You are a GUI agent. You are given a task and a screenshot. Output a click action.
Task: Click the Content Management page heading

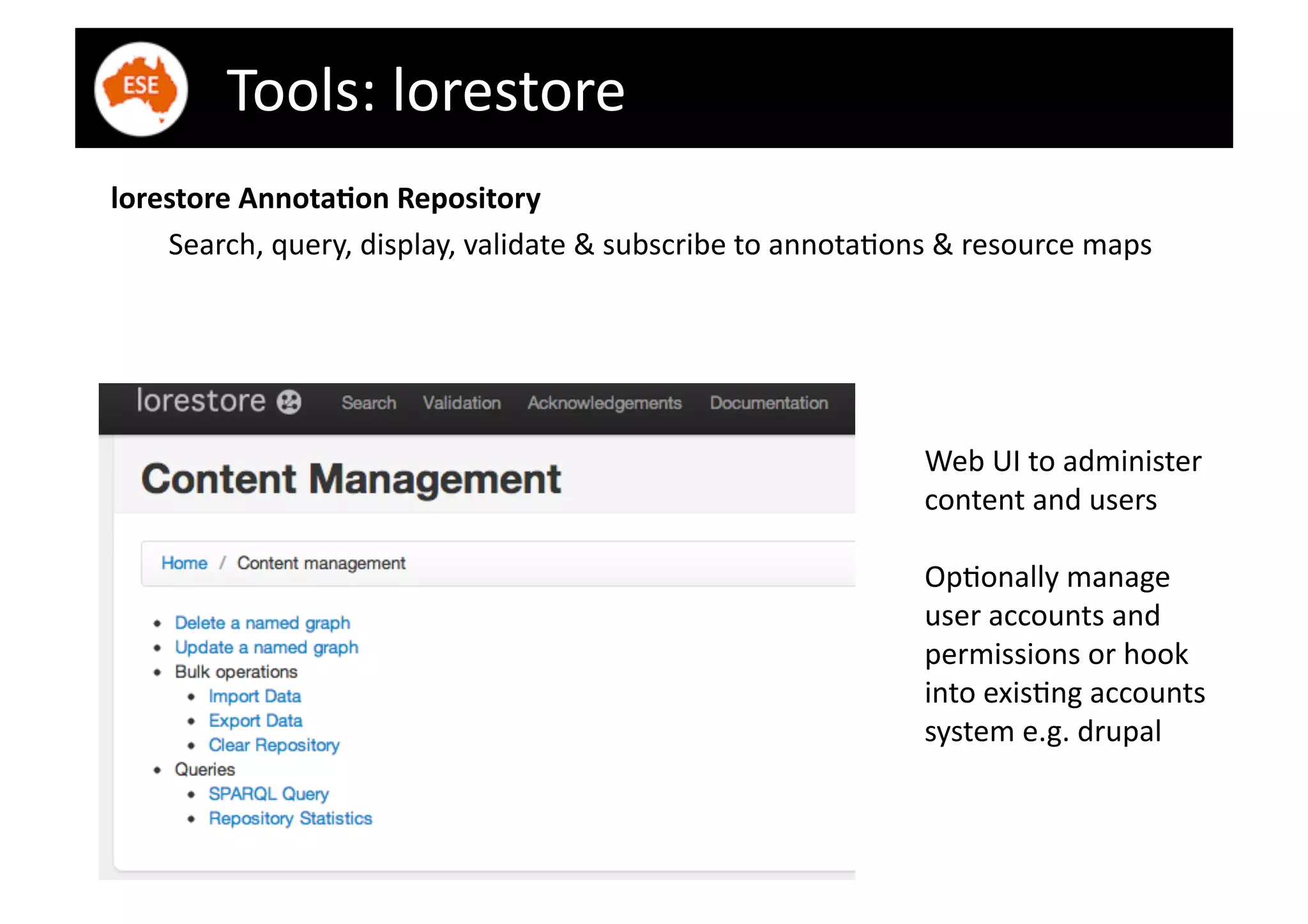coord(351,479)
